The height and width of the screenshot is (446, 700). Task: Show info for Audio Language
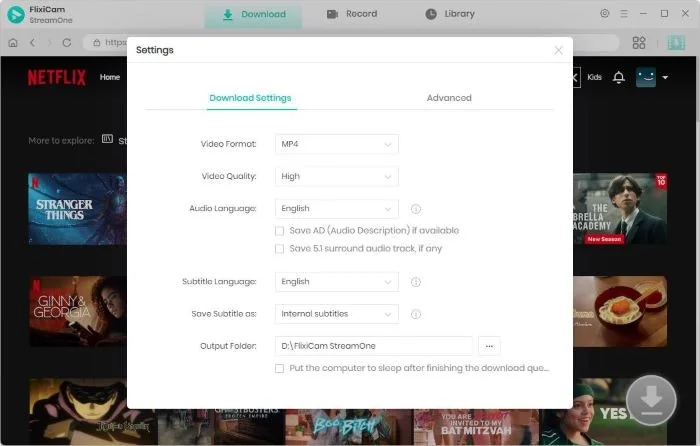(416, 209)
